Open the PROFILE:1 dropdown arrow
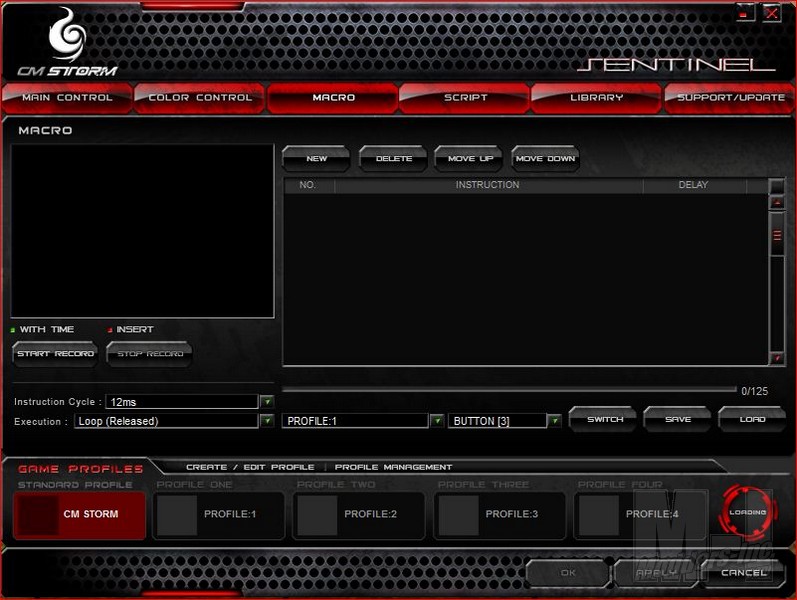797x600 pixels. point(437,421)
